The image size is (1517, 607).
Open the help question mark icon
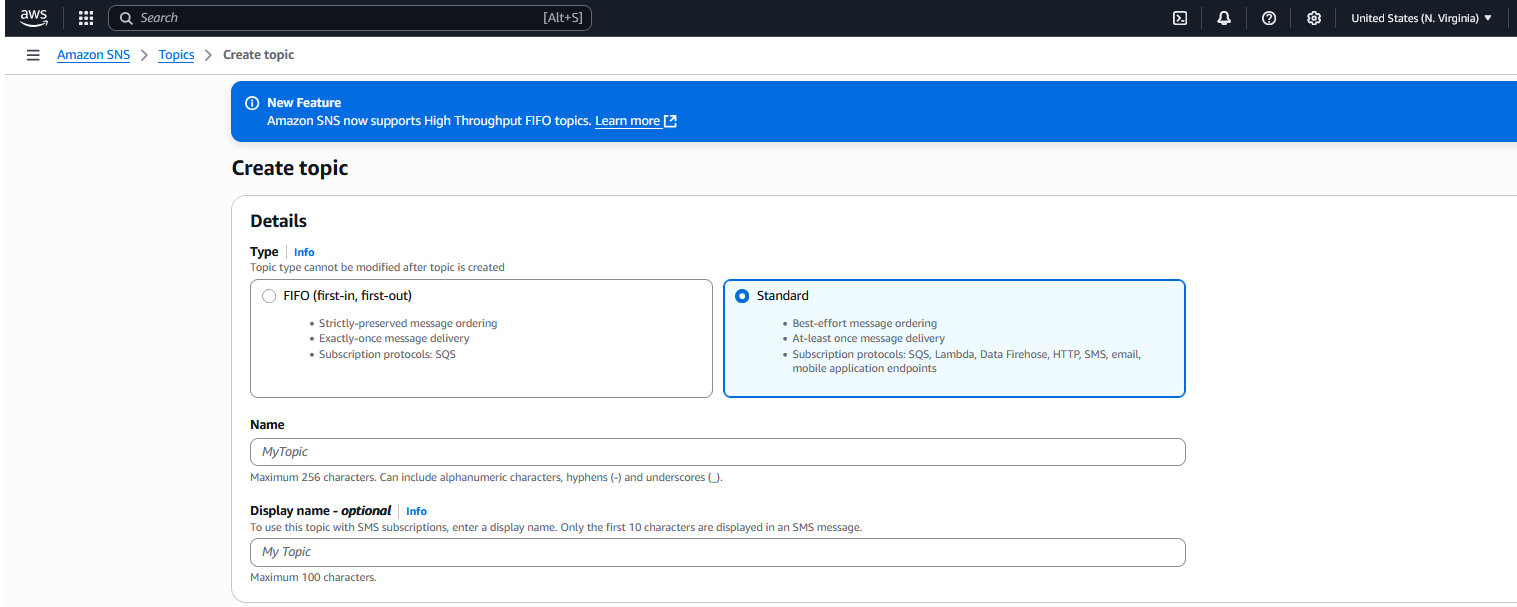click(x=1269, y=18)
